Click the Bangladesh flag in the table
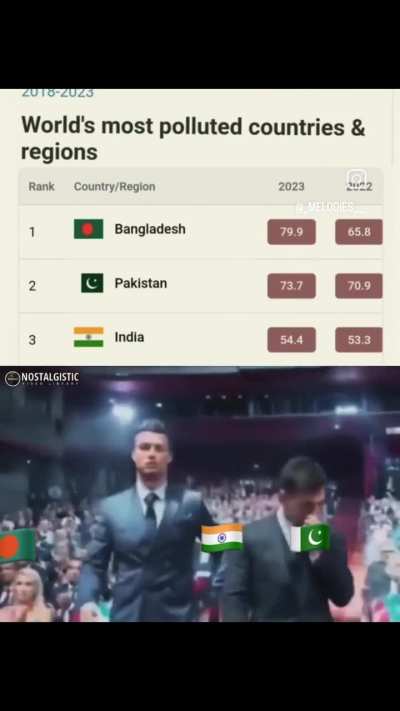 point(88,229)
